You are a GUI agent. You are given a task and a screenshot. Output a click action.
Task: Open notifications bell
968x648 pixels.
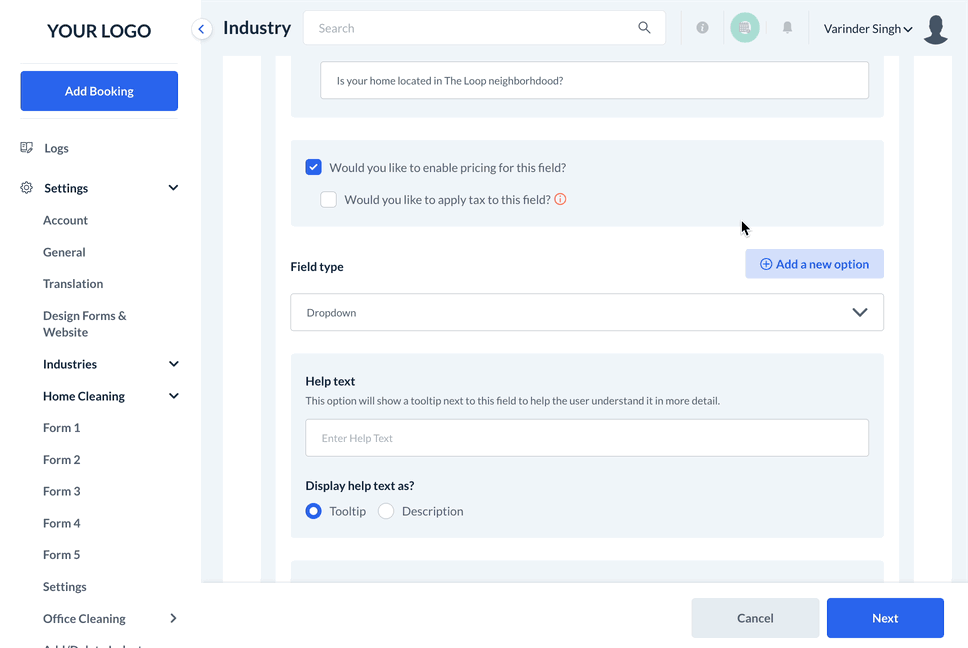point(787,28)
